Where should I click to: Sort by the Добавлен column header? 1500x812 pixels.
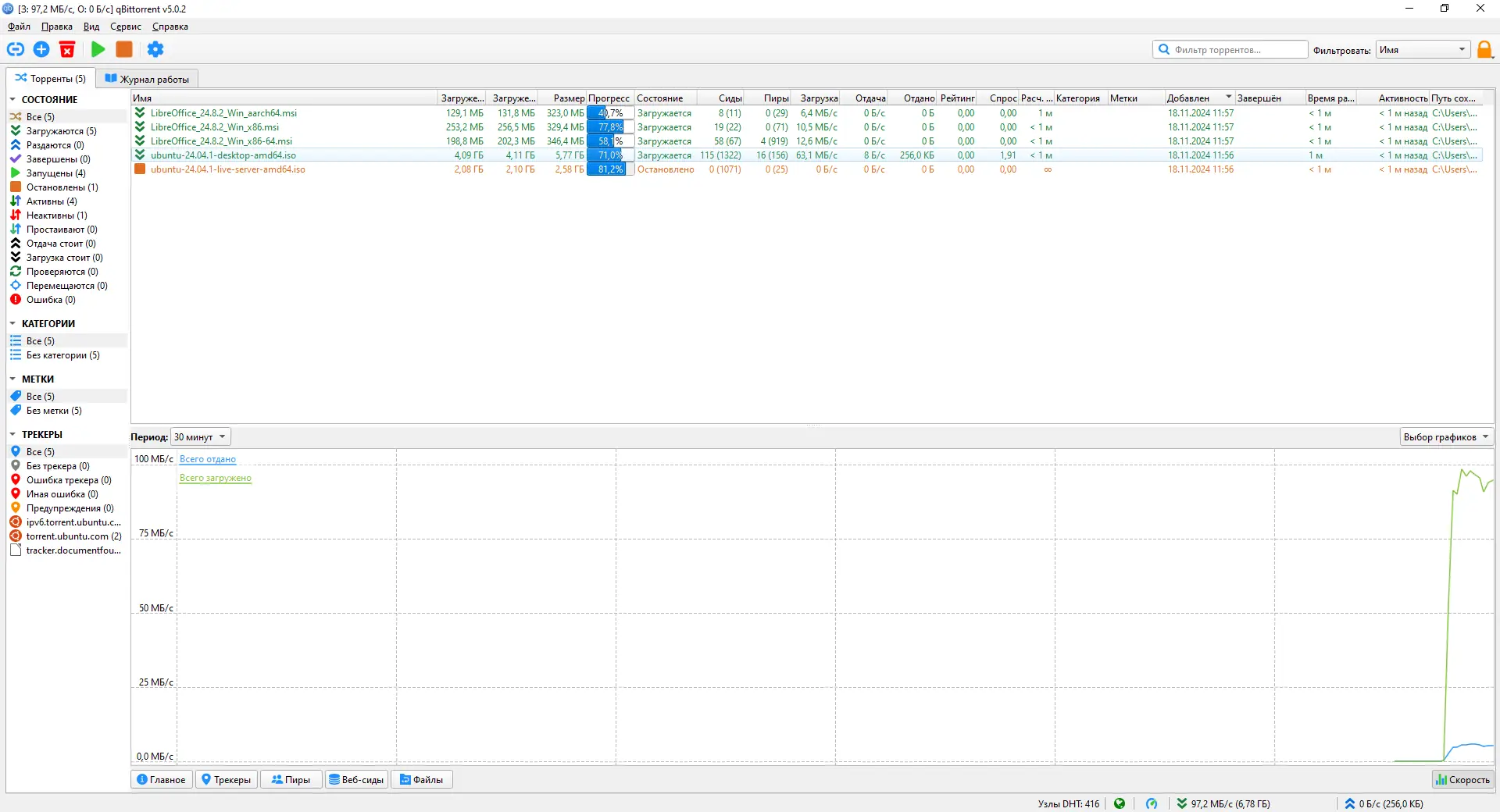[1198, 98]
